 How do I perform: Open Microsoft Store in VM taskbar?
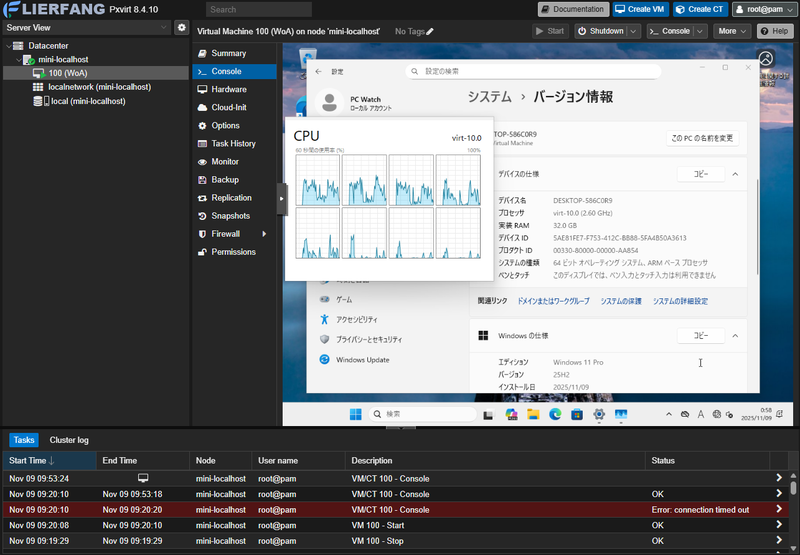(x=577, y=414)
